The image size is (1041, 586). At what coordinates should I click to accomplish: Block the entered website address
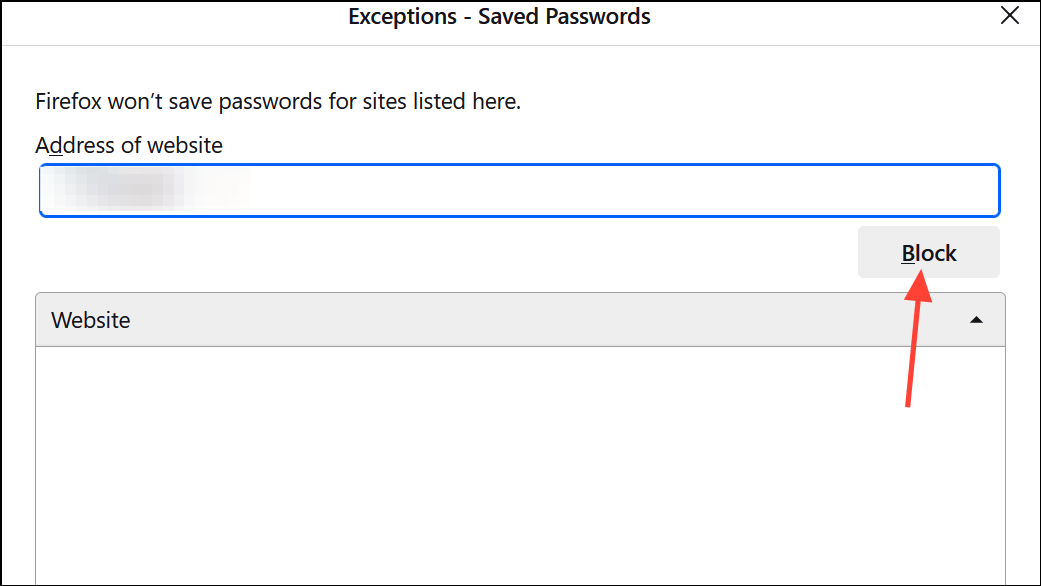(x=927, y=252)
